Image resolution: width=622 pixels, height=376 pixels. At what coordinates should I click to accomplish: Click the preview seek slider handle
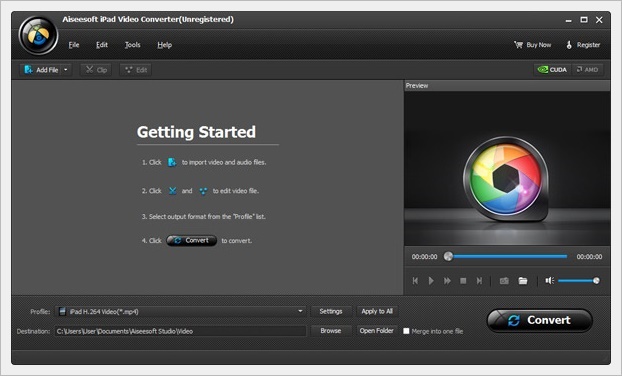[x=448, y=256]
